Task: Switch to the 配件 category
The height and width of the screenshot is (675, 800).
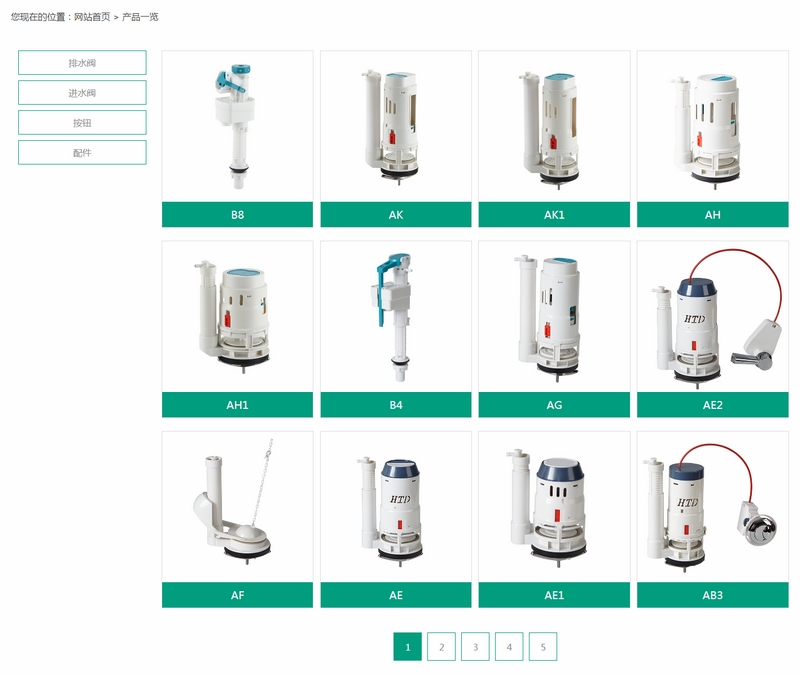Action: pos(82,153)
